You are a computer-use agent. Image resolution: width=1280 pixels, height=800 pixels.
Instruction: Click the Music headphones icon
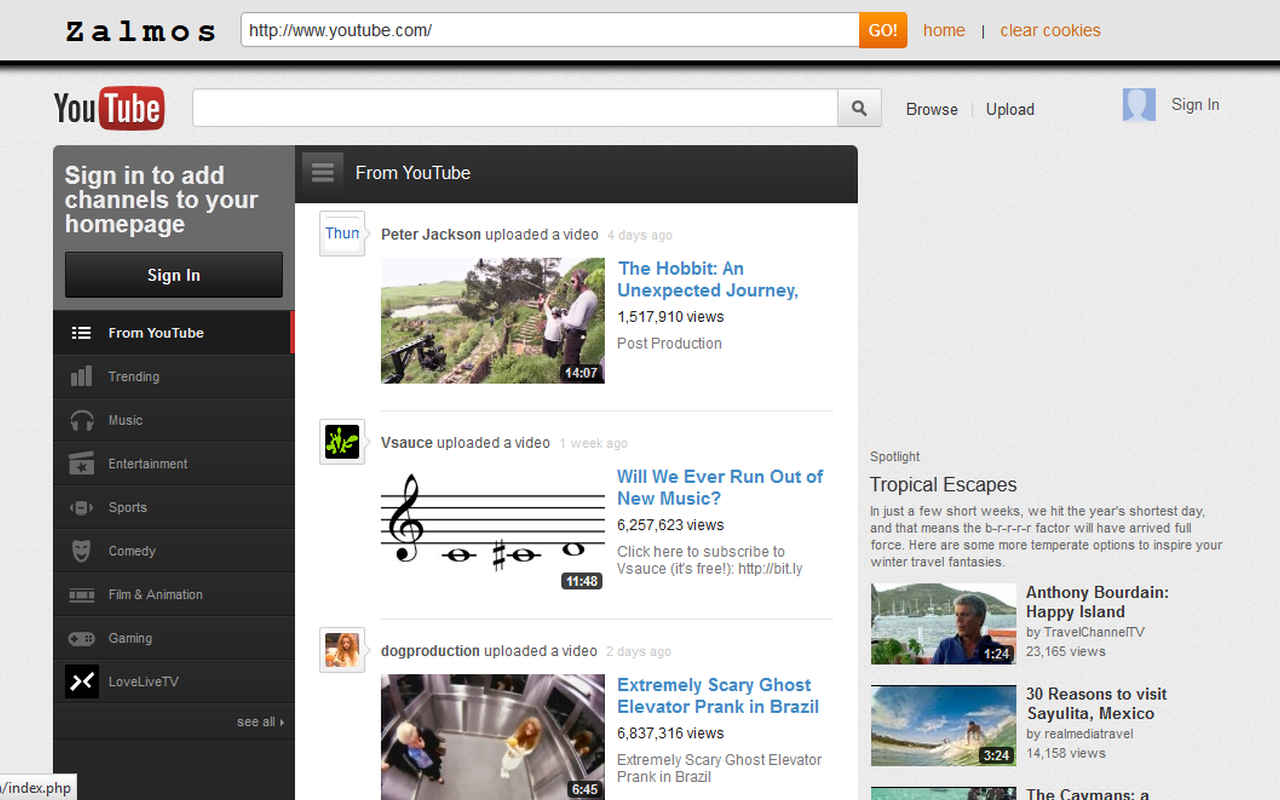point(82,420)
